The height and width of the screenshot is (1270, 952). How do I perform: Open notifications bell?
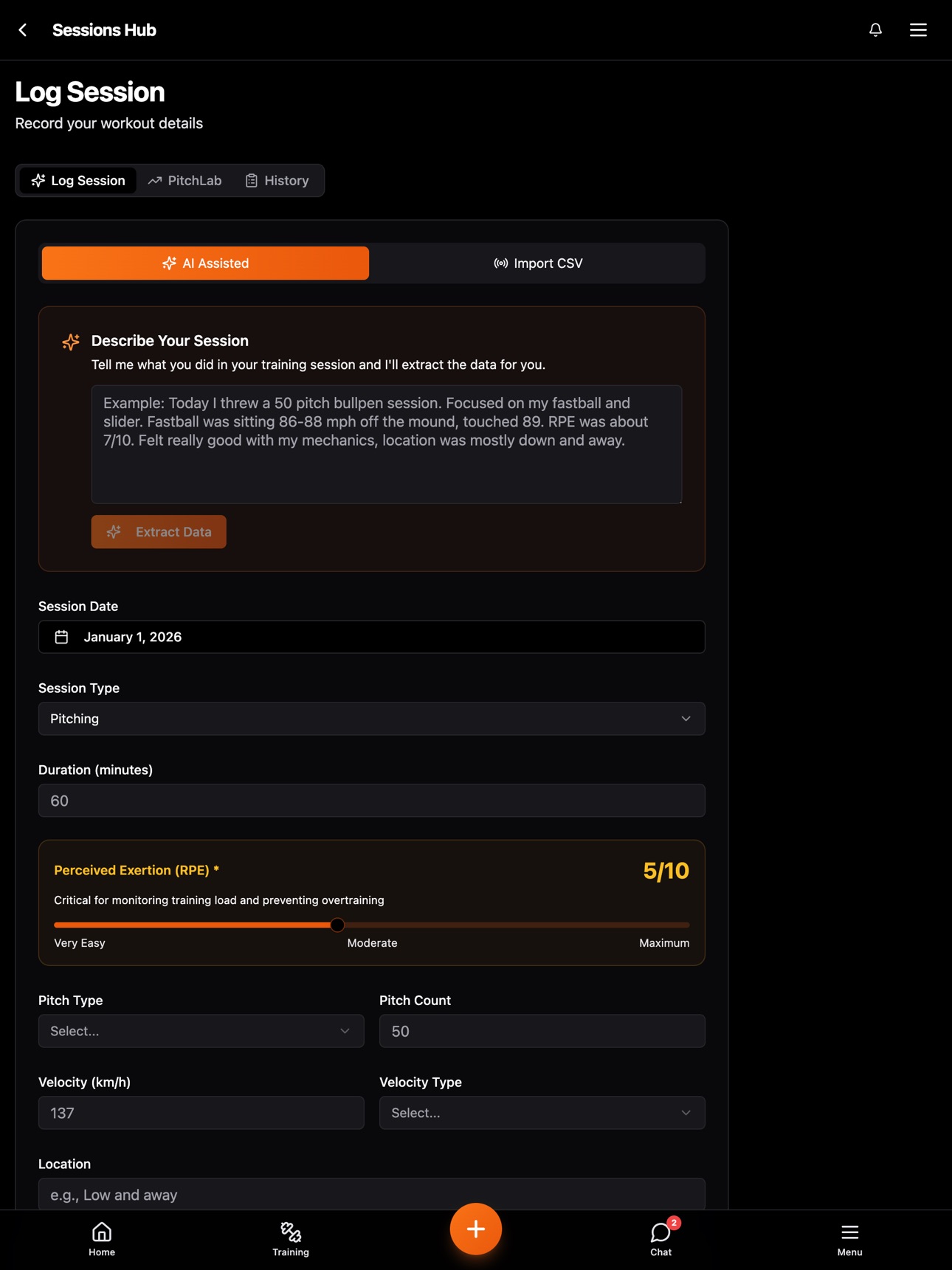(x=875, y=30)
